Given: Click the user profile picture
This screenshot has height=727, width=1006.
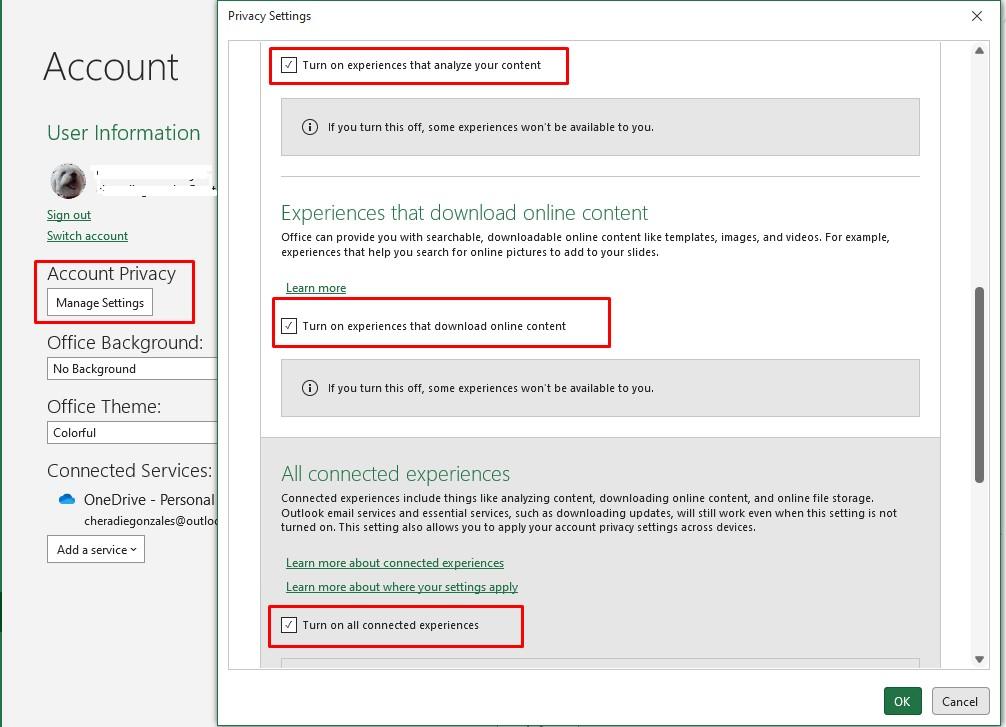Looking at the screenshot, I should 68,181.
